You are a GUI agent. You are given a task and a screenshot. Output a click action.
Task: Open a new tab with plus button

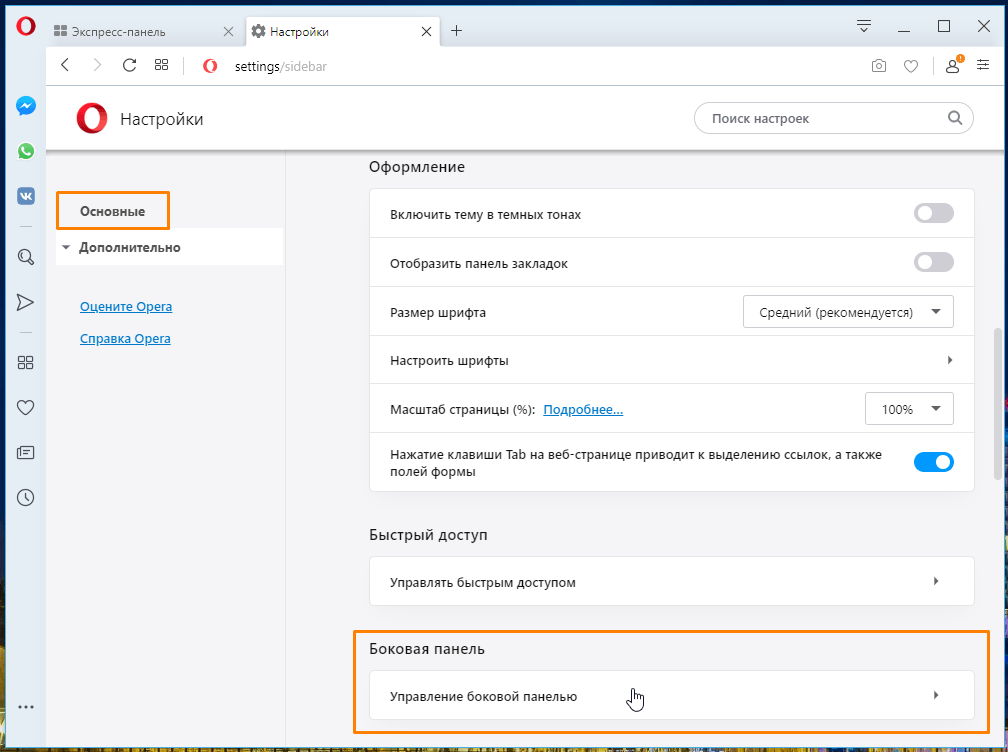click(x=456, y=30)
